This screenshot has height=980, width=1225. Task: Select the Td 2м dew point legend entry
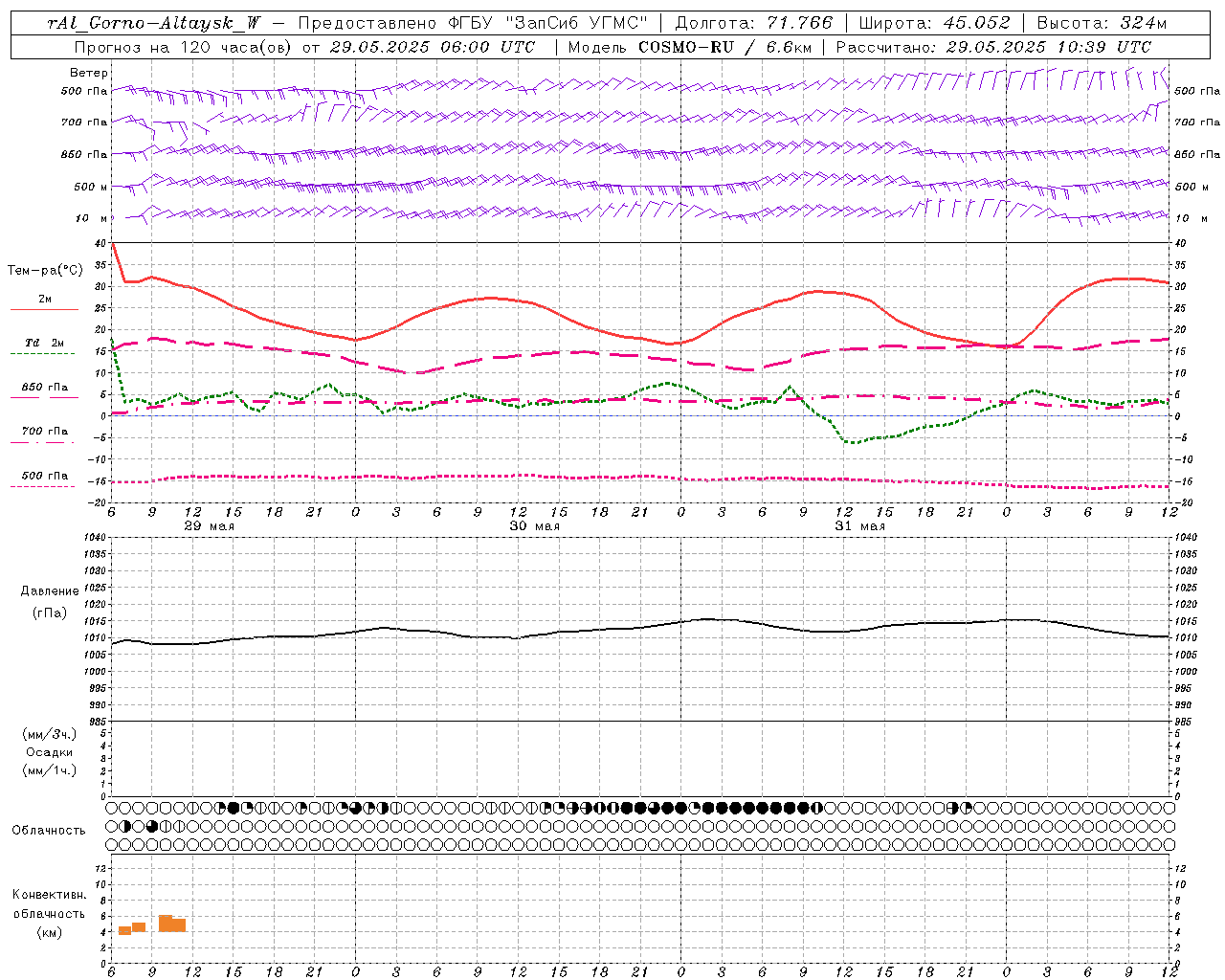(x=45, y=343)
